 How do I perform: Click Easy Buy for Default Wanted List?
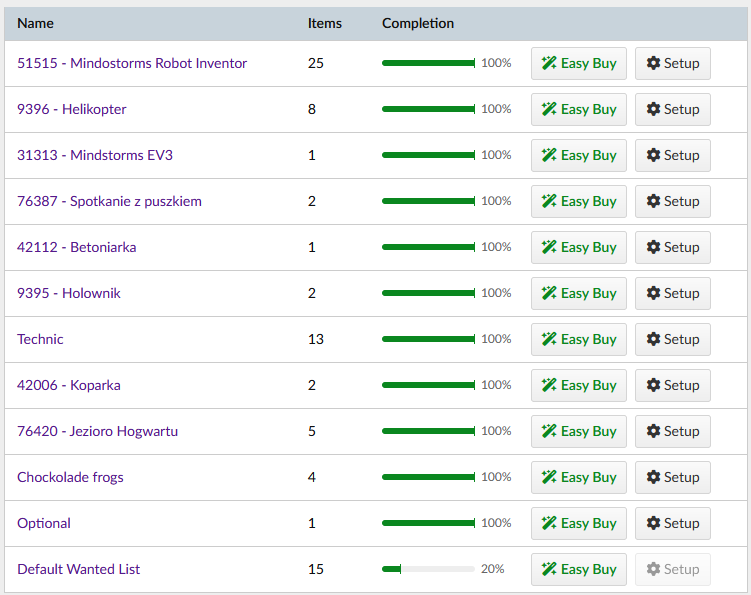[578, 569]
